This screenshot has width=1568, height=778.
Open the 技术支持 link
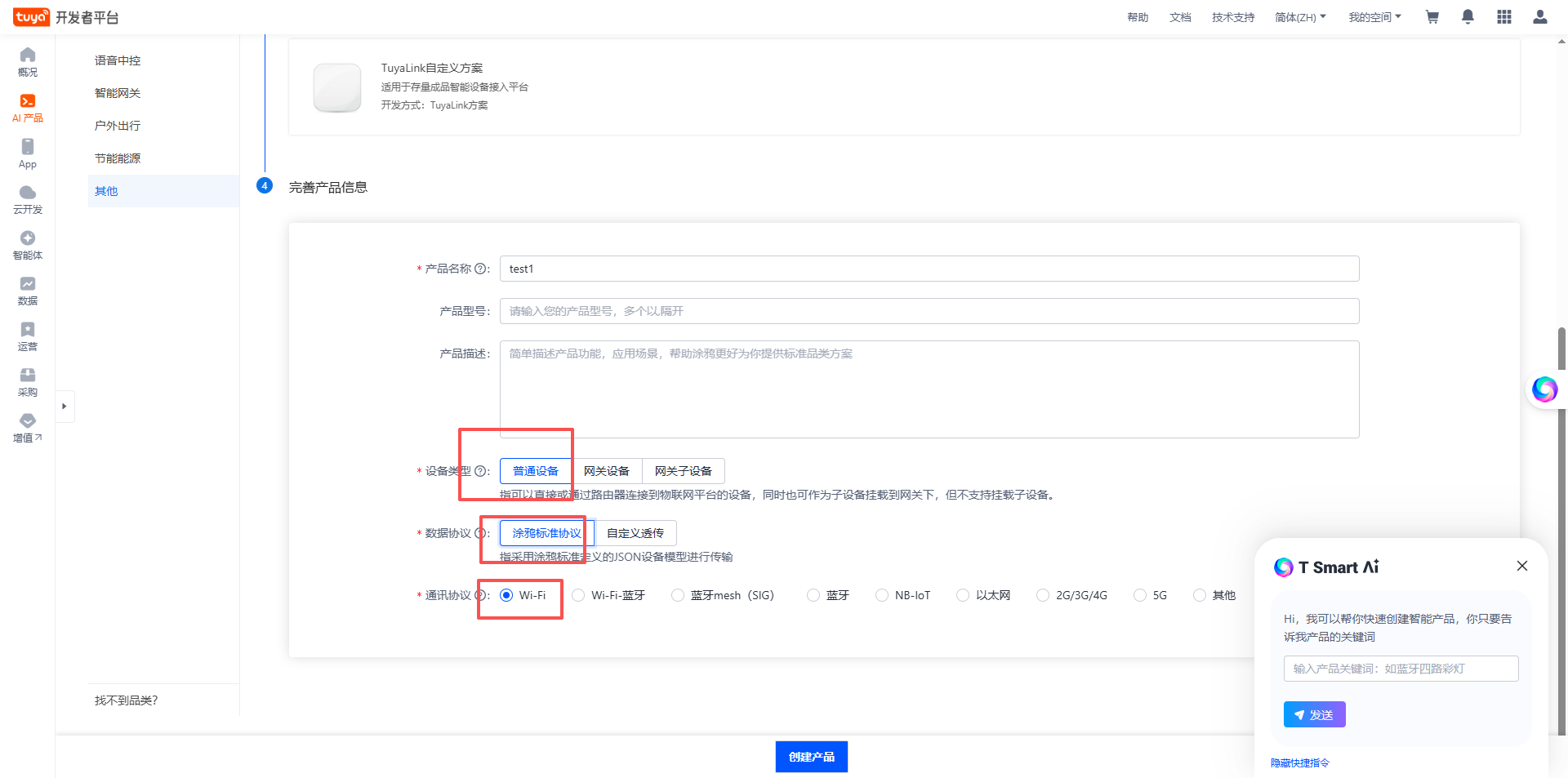[1233, 17]
